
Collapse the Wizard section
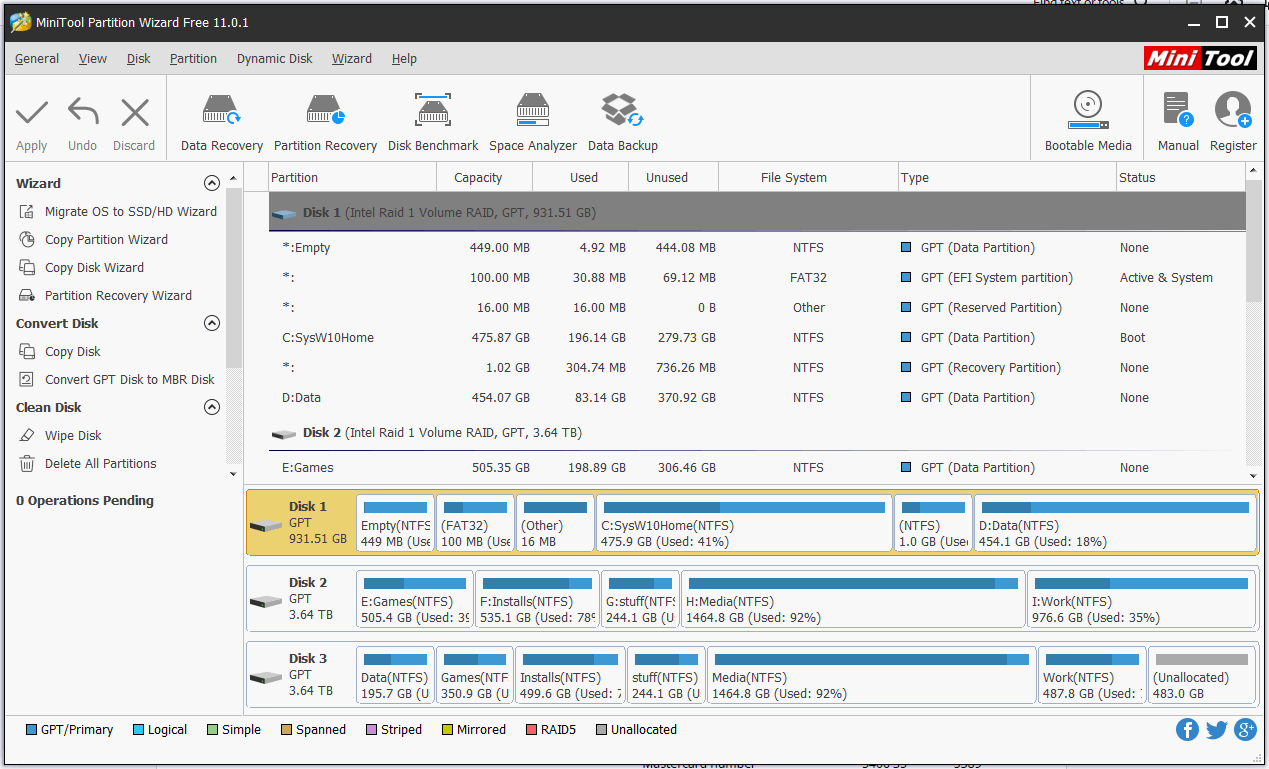(211, 183)
